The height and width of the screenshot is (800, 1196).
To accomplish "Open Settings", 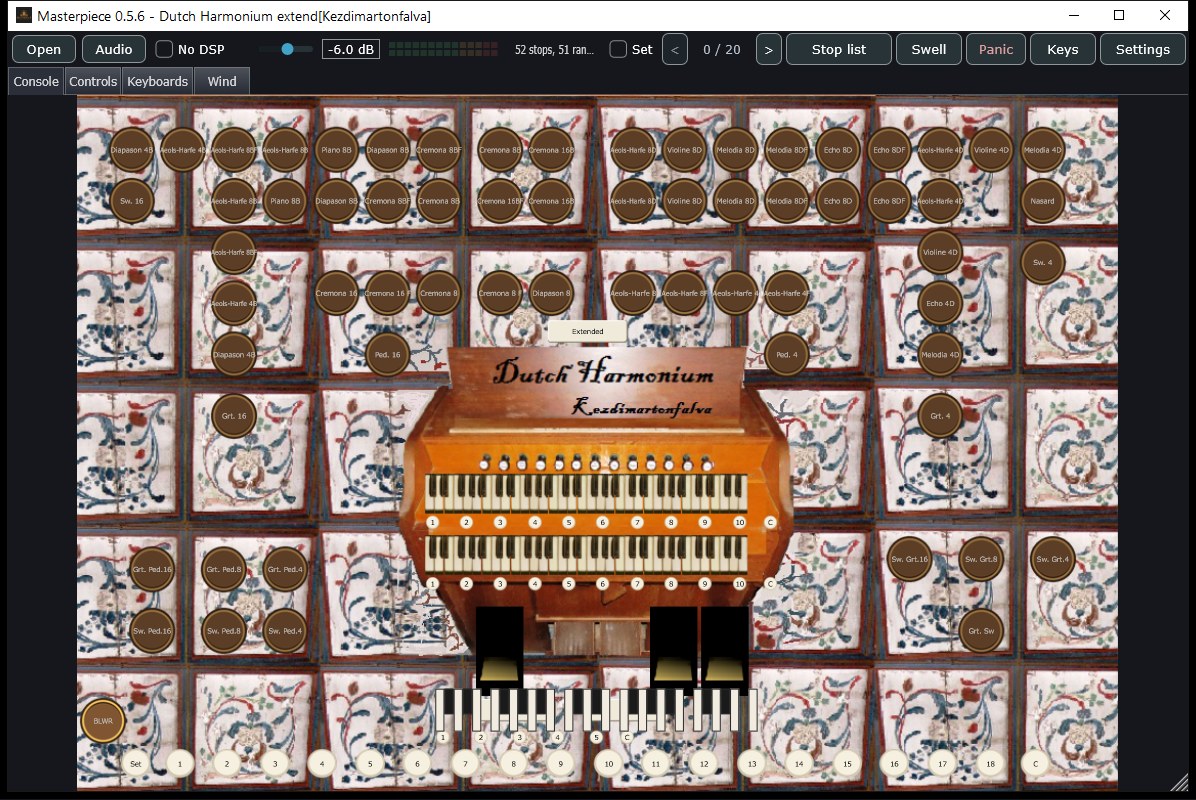I will click(x=1143, y=50).
